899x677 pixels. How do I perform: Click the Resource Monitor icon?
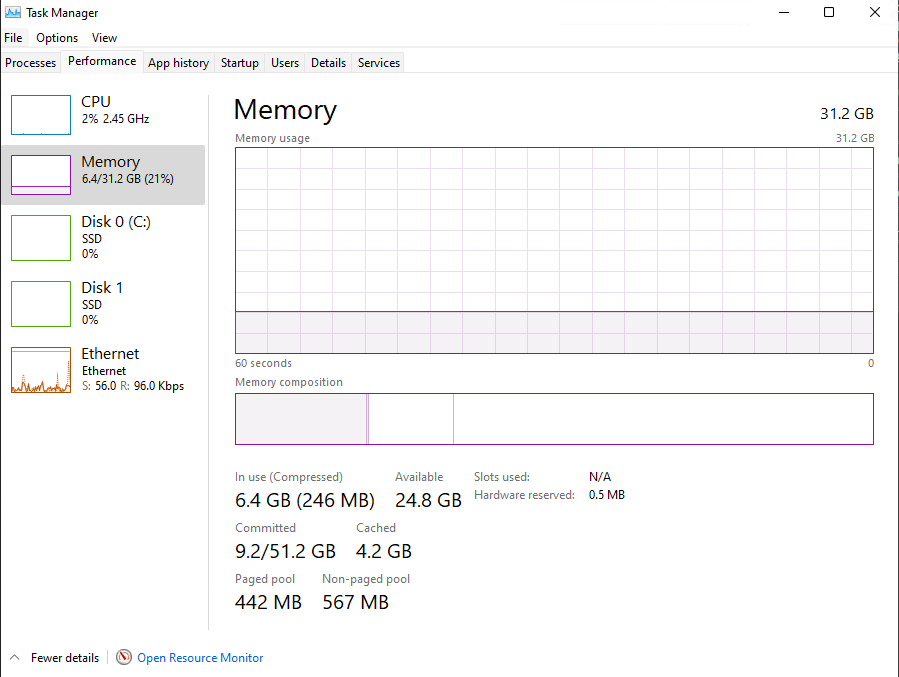pos(124,658)
